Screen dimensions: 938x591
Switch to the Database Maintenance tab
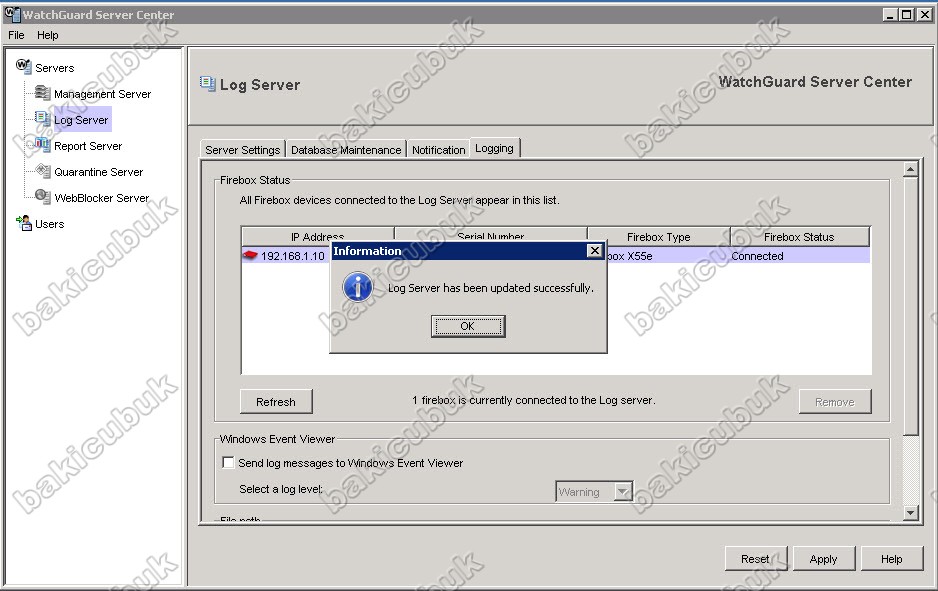(x=346, y=150)
